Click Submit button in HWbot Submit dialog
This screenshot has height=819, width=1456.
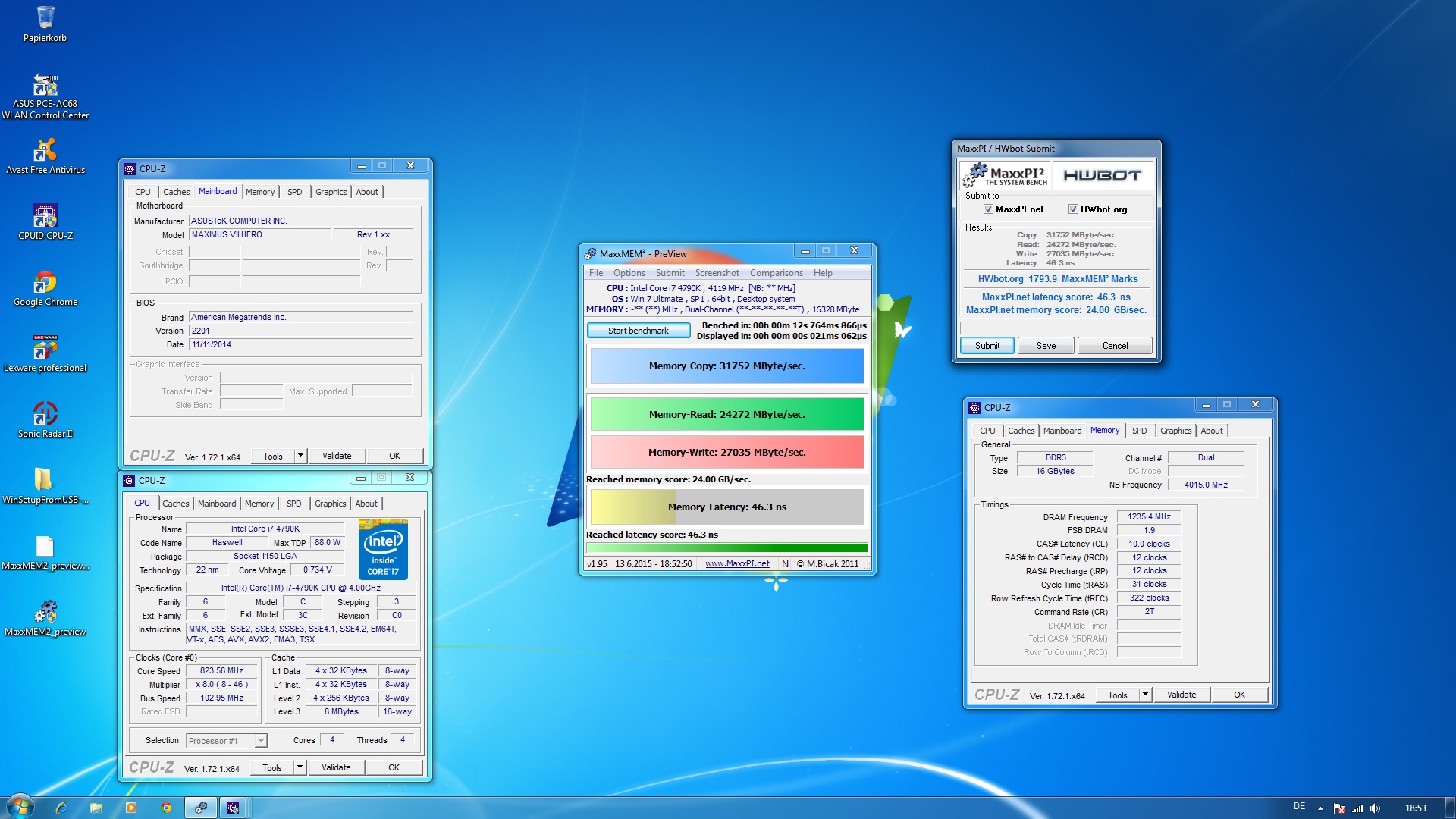pos(987,346)
